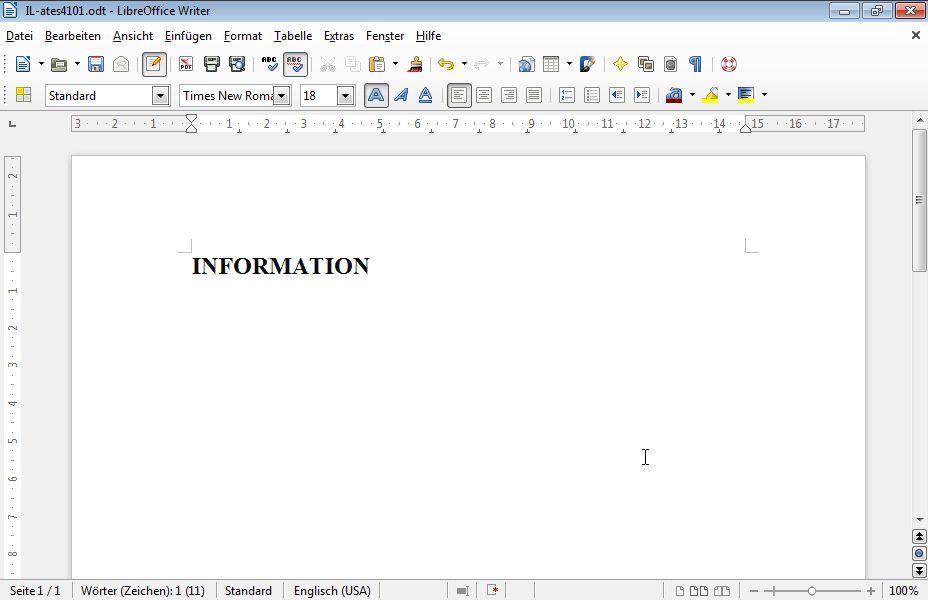The width and height of the screenshot is (928, 600).
Task: Expand the Open recent files arrow
Action: point(78,64)
